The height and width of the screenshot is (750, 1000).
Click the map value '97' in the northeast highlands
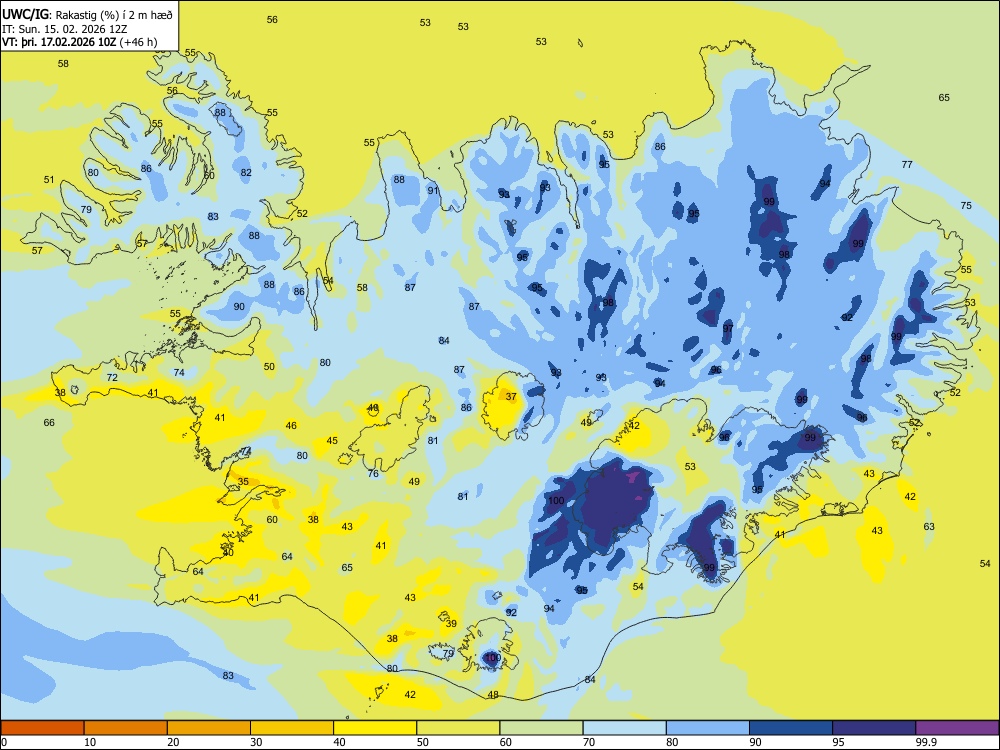[728, 328]
